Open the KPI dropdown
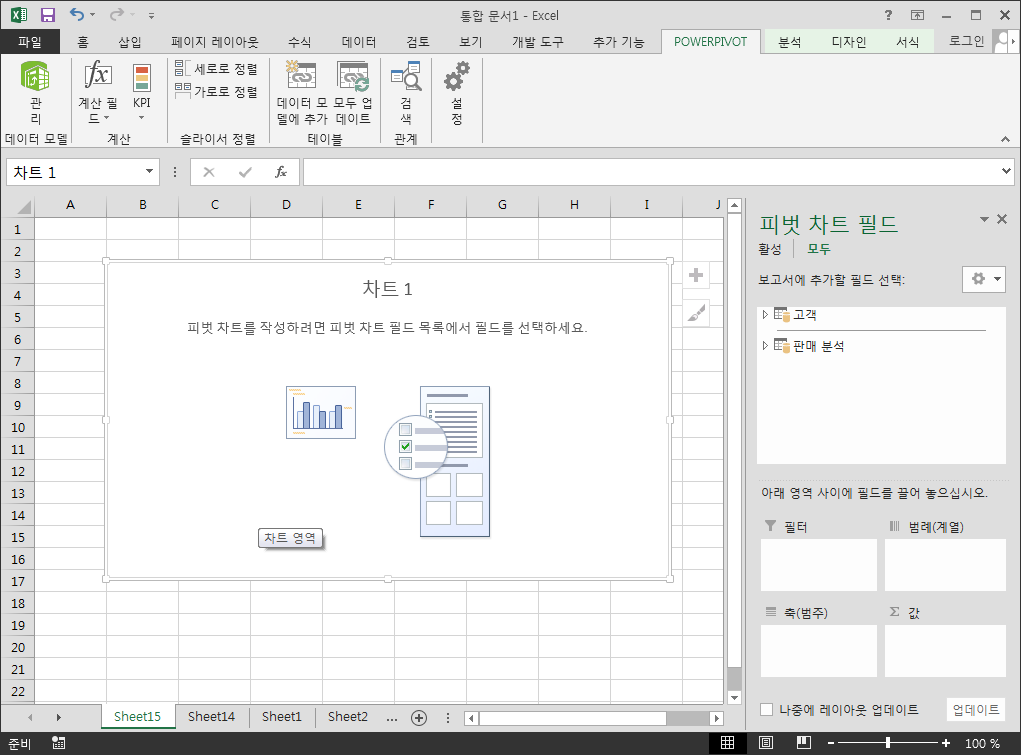Screen dimensions: 1021x755 pos(141,92)
